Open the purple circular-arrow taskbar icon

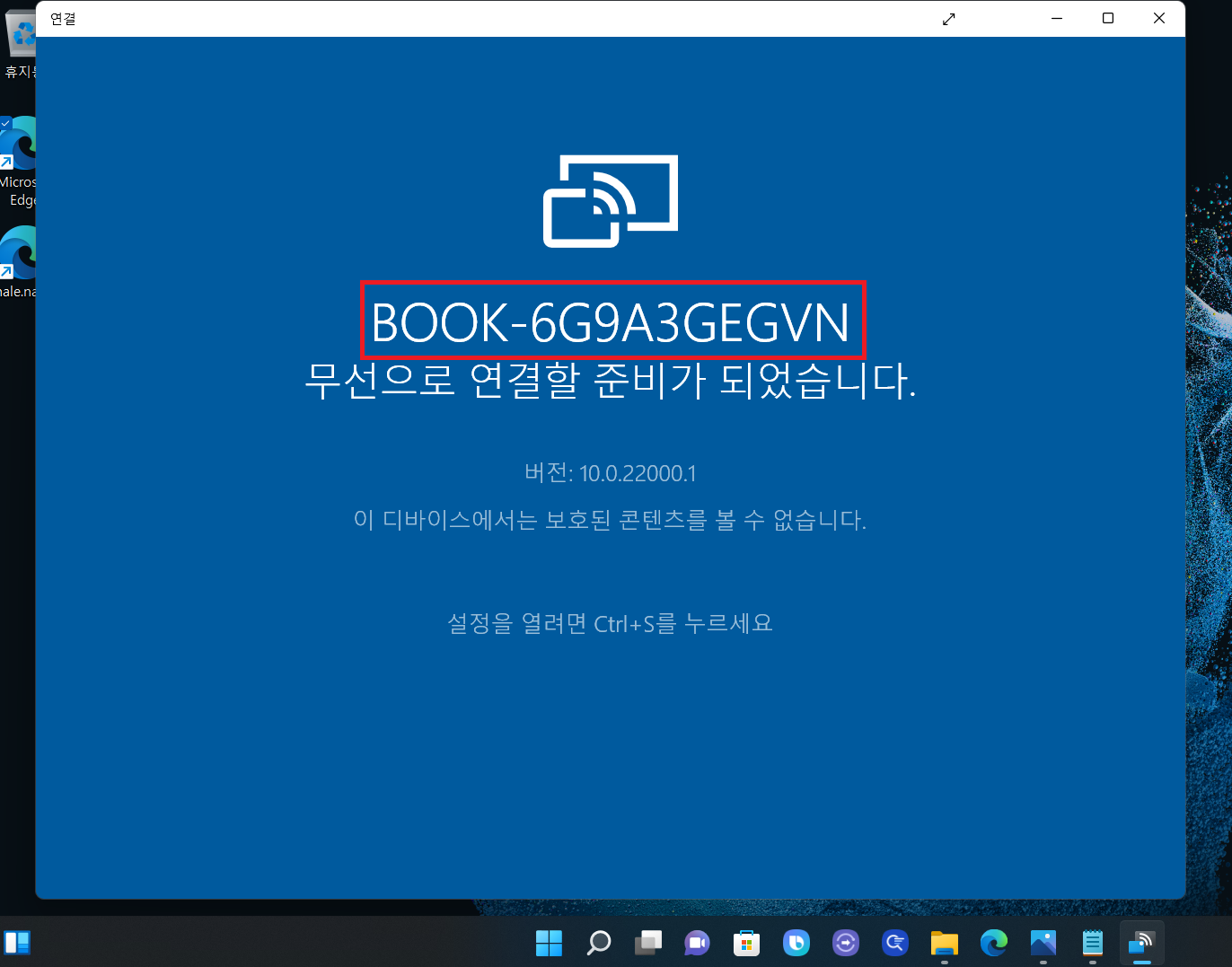(845, 943)
